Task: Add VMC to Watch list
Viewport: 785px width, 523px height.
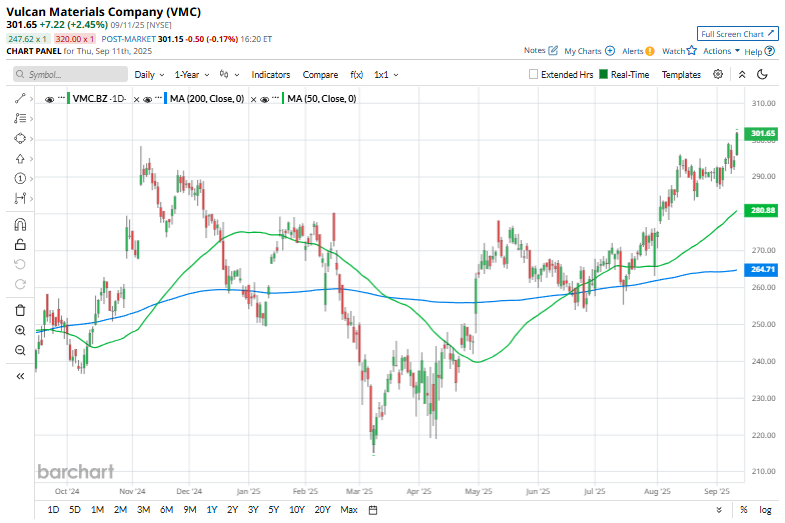Action: [679, 51]
